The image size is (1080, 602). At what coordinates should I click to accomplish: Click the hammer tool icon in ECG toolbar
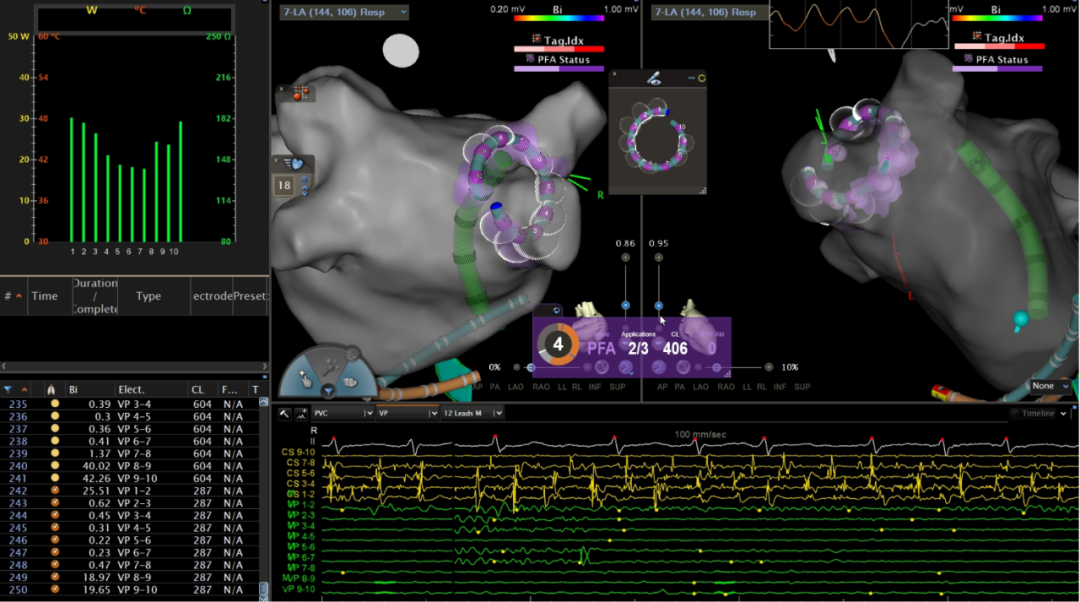[x=284, y=413]
